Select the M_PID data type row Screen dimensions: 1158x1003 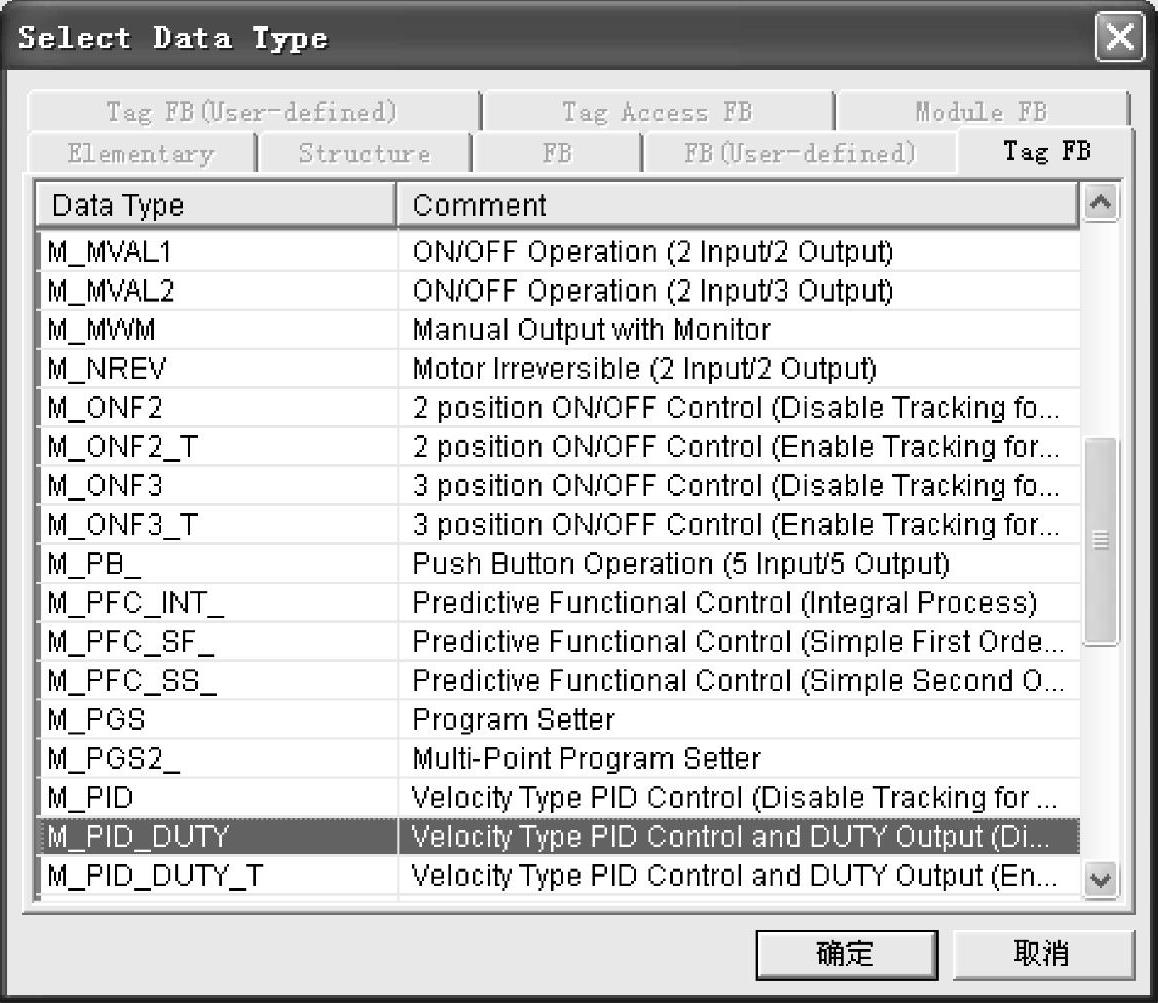pos(558,798)
